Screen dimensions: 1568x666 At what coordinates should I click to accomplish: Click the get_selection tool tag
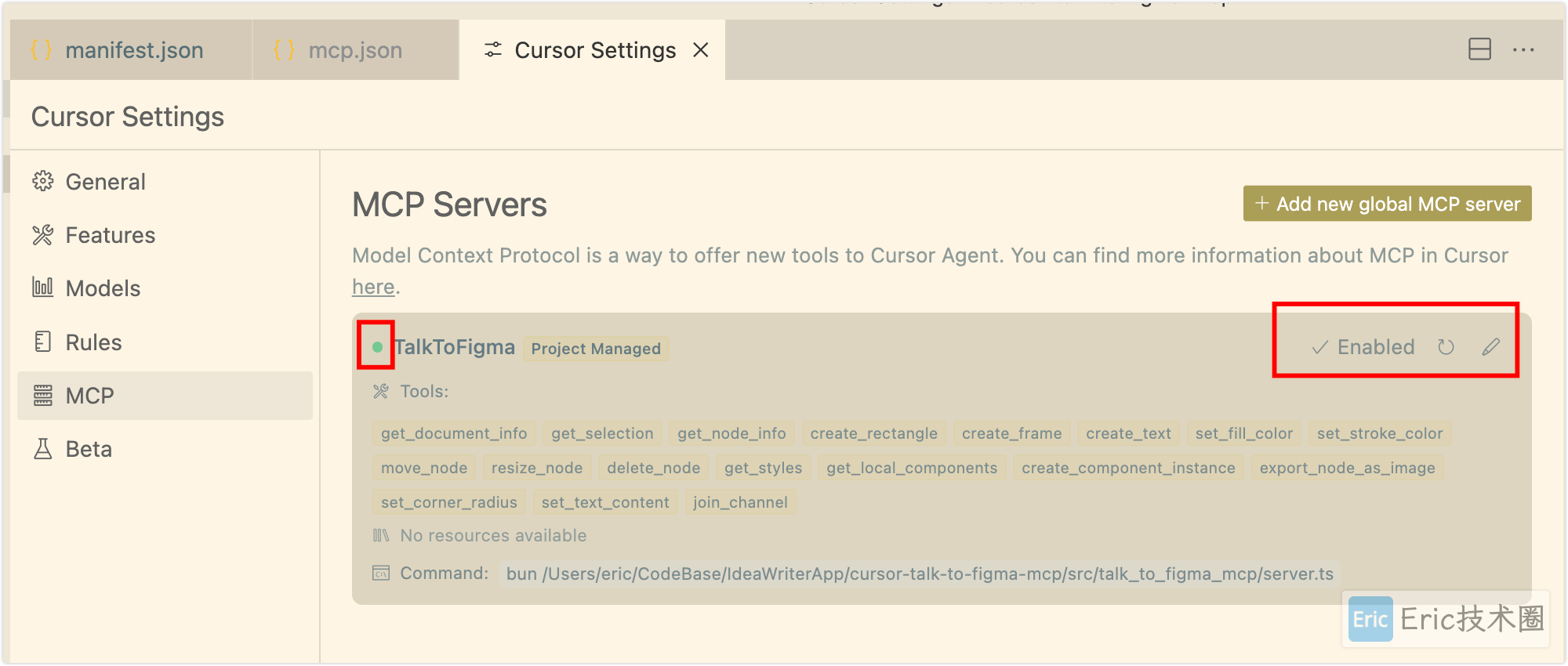(602, 433)
